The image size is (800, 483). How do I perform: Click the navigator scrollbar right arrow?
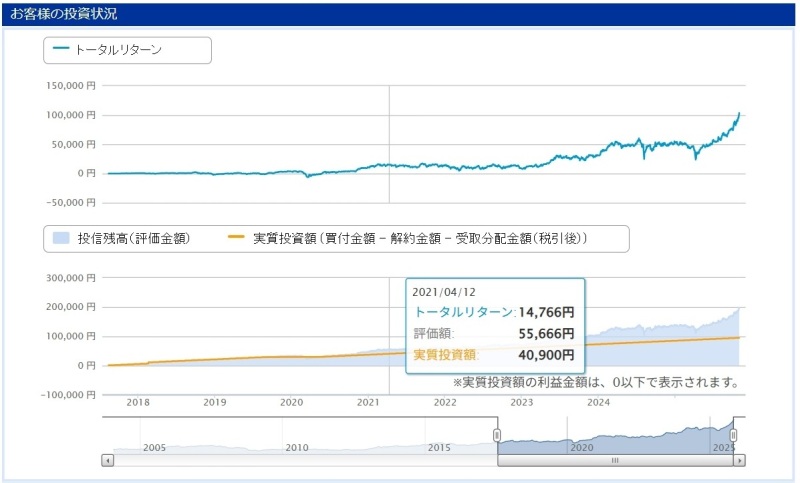(739, 461)
